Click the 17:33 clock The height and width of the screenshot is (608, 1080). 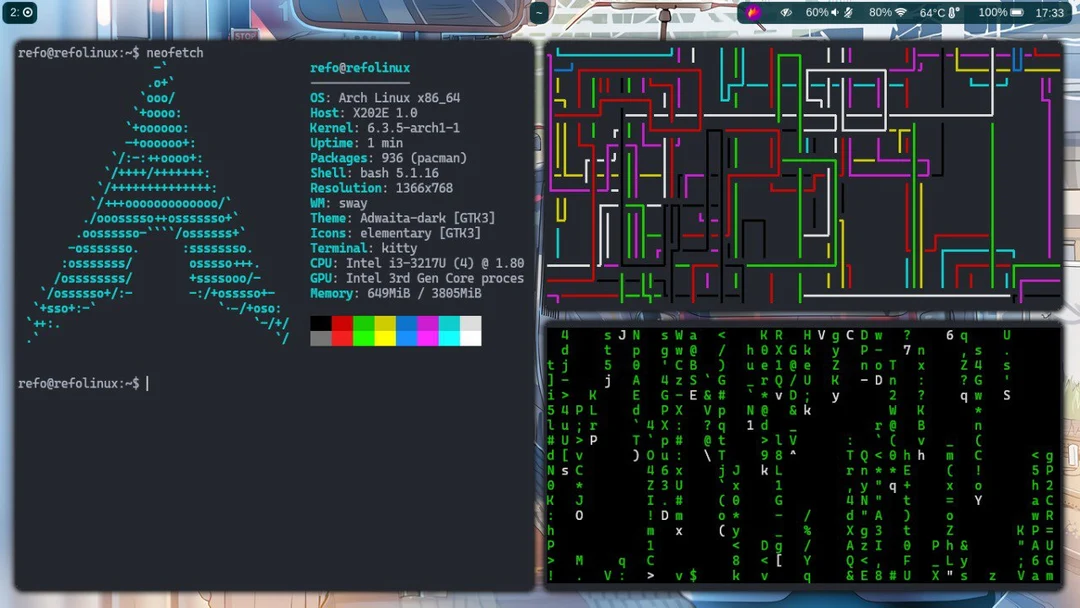click(x=1049, y=13)
